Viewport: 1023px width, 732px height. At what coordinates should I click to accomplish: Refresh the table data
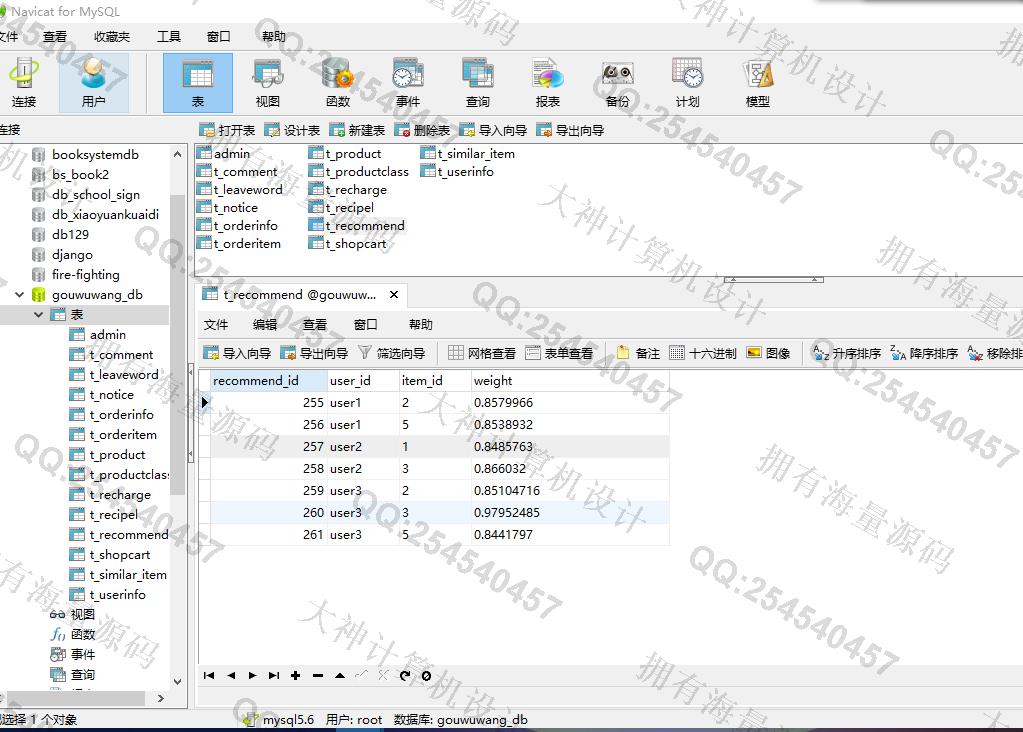tap(405, 675)
